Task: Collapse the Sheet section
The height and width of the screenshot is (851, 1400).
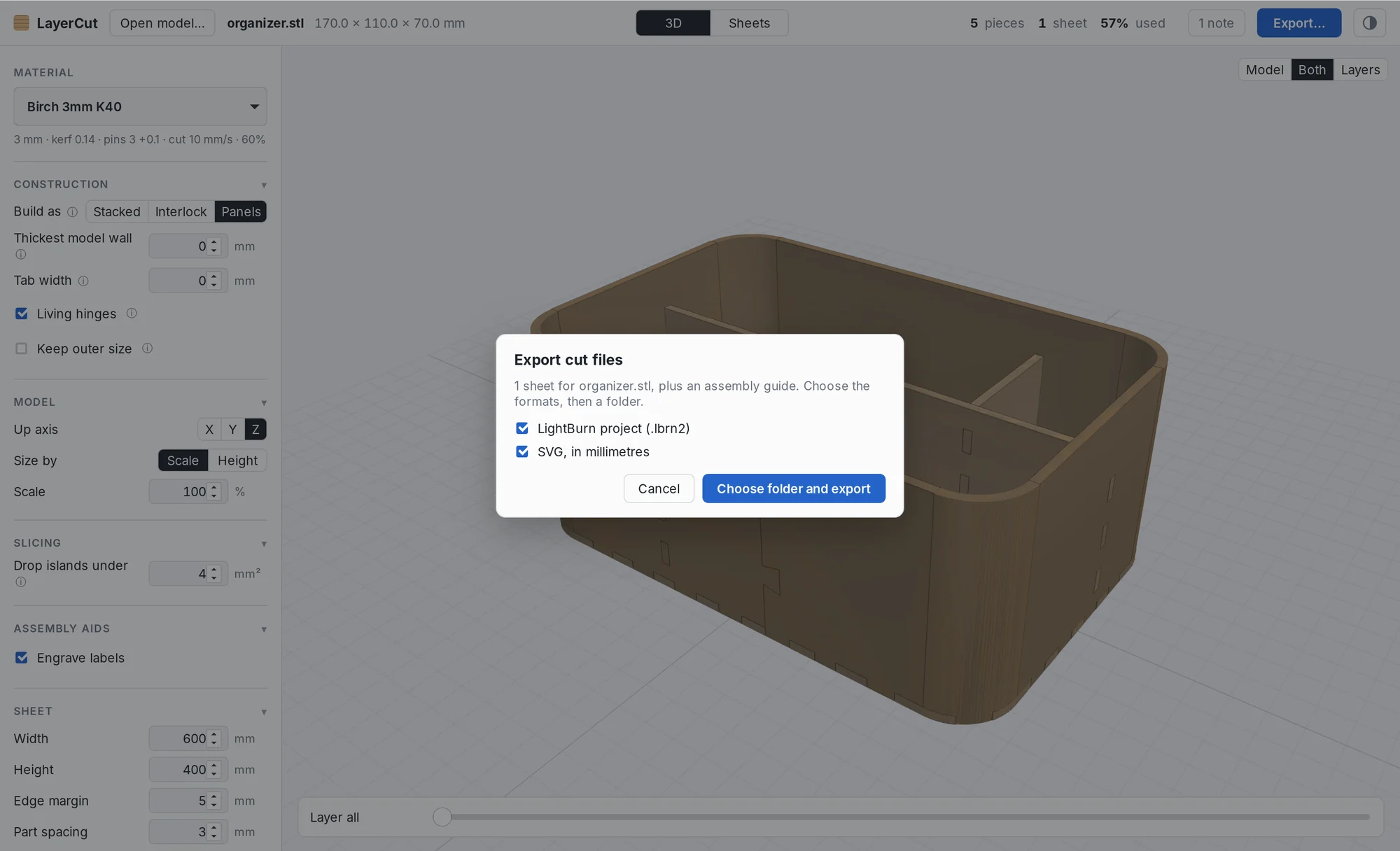Action: [264, 712]
